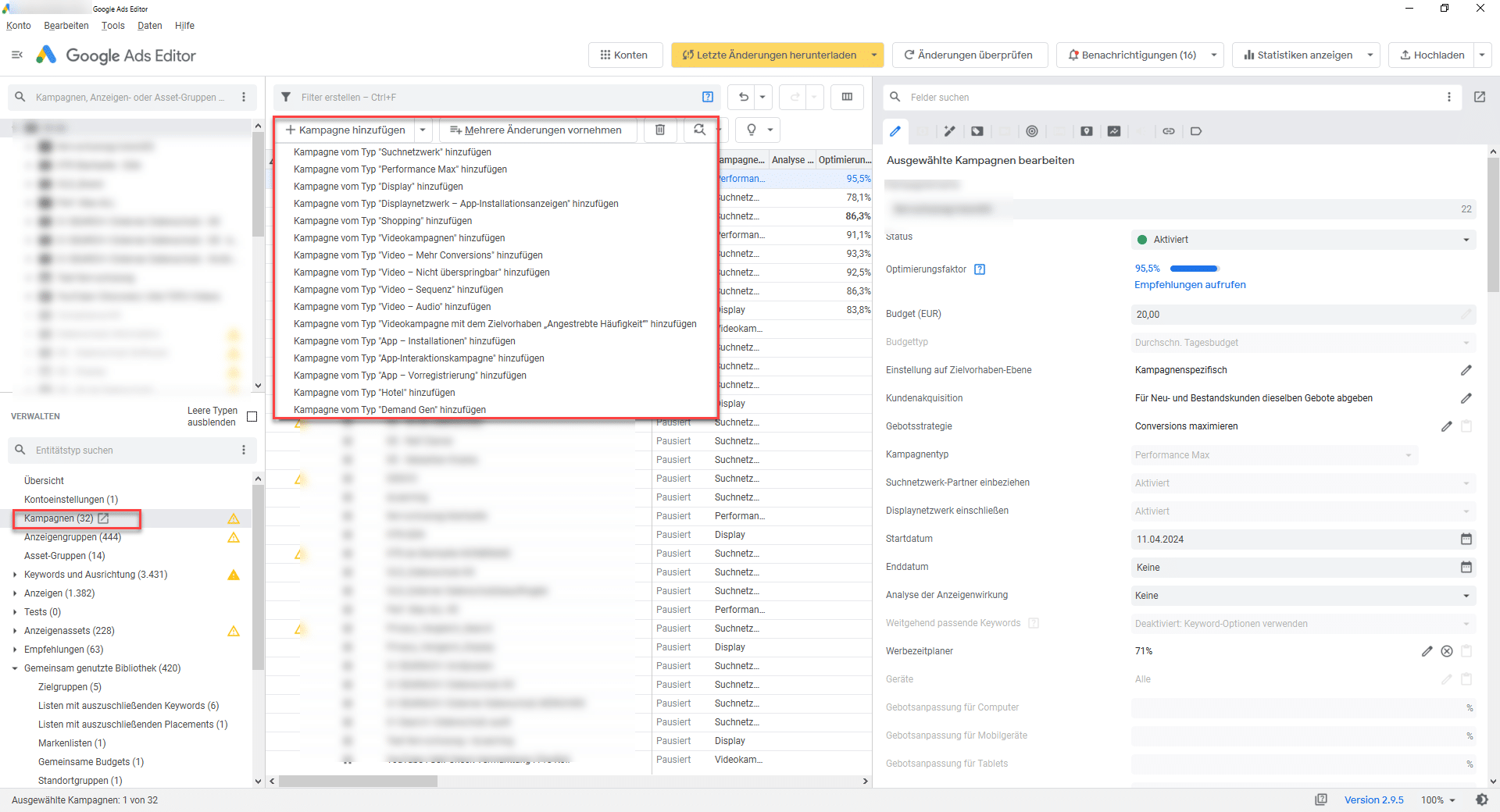Open the Konto menu
The height and width of the screenshot is (812, 1500).
(x=19, y=26)
